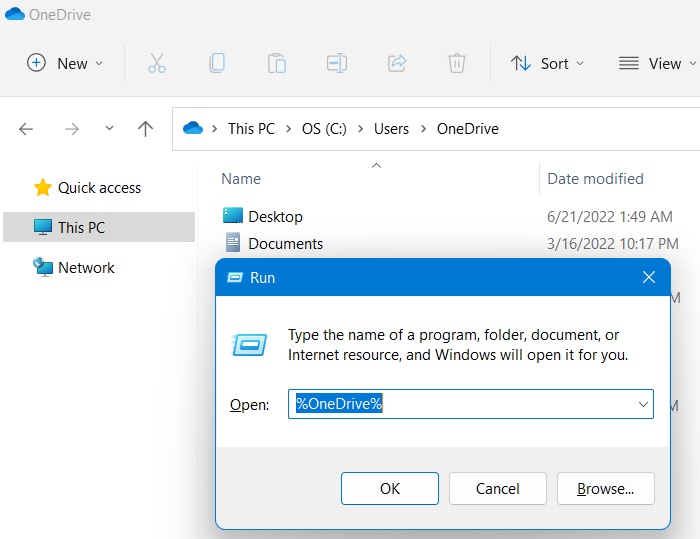Expand chevron after OS (C:) breadcrumb

360,129
